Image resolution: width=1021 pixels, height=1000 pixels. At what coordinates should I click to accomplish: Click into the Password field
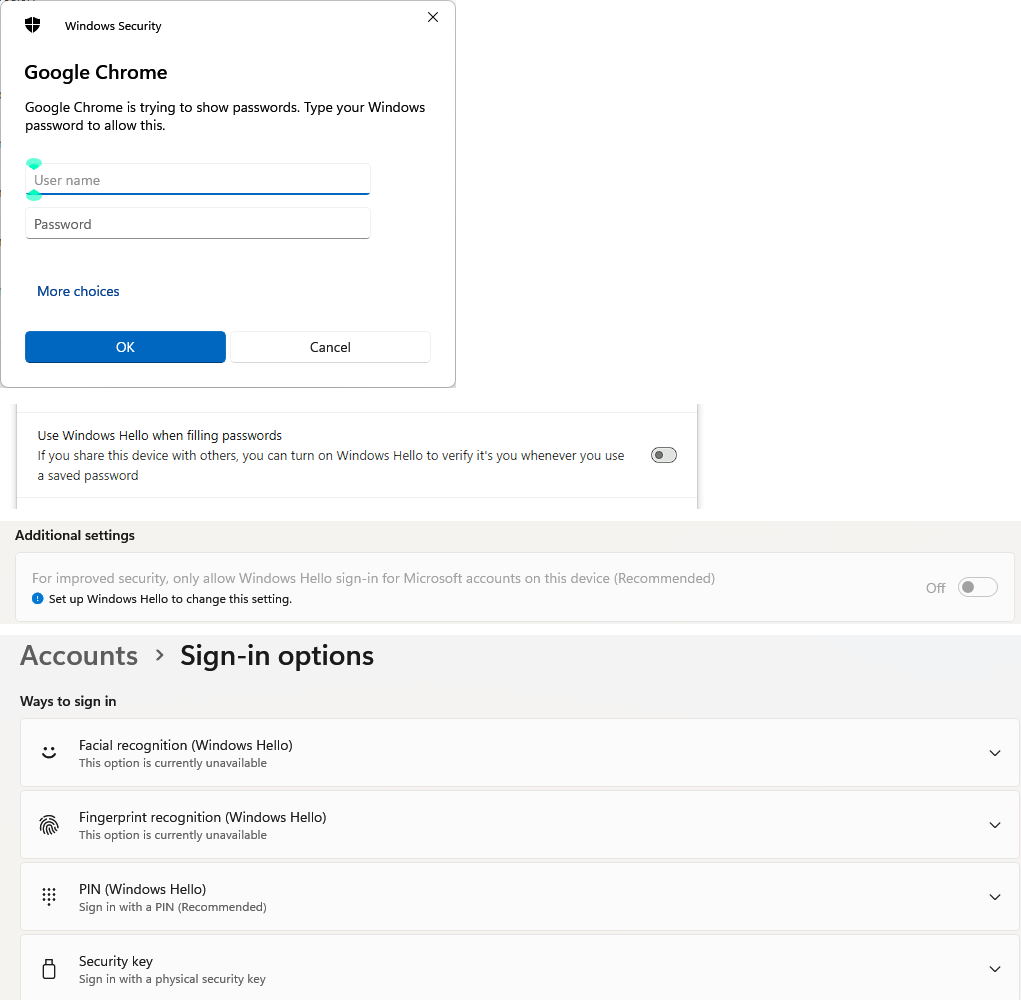[x=198, y=224]
